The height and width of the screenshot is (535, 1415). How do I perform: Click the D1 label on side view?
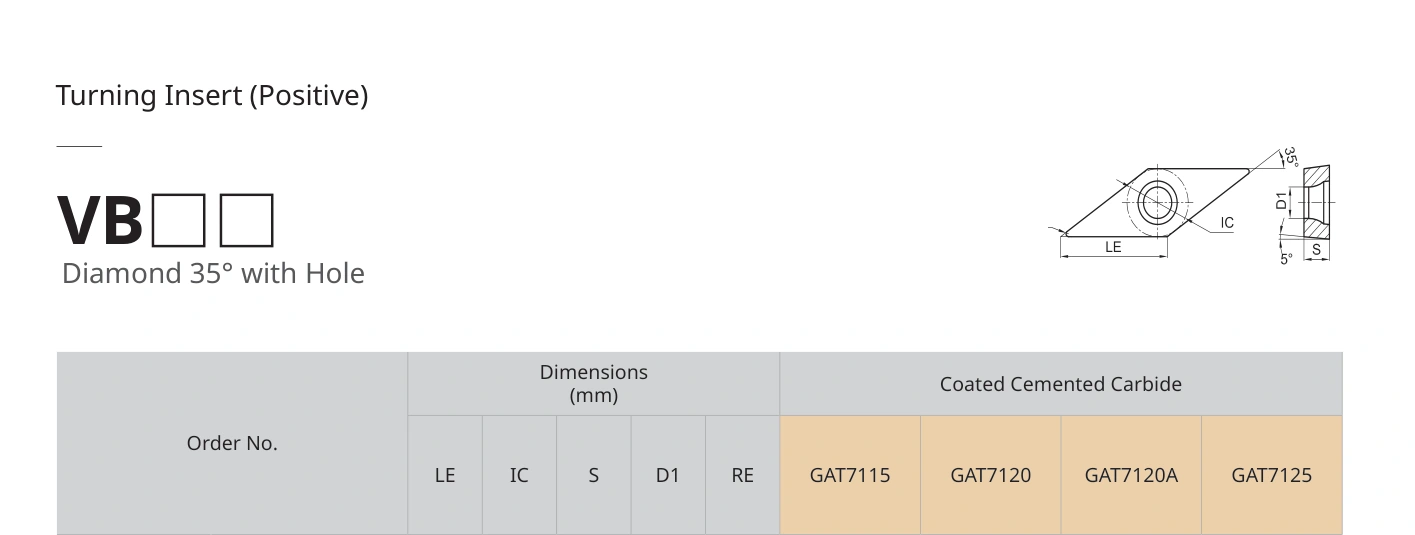pyautogui.click(x=1282, y=201)
